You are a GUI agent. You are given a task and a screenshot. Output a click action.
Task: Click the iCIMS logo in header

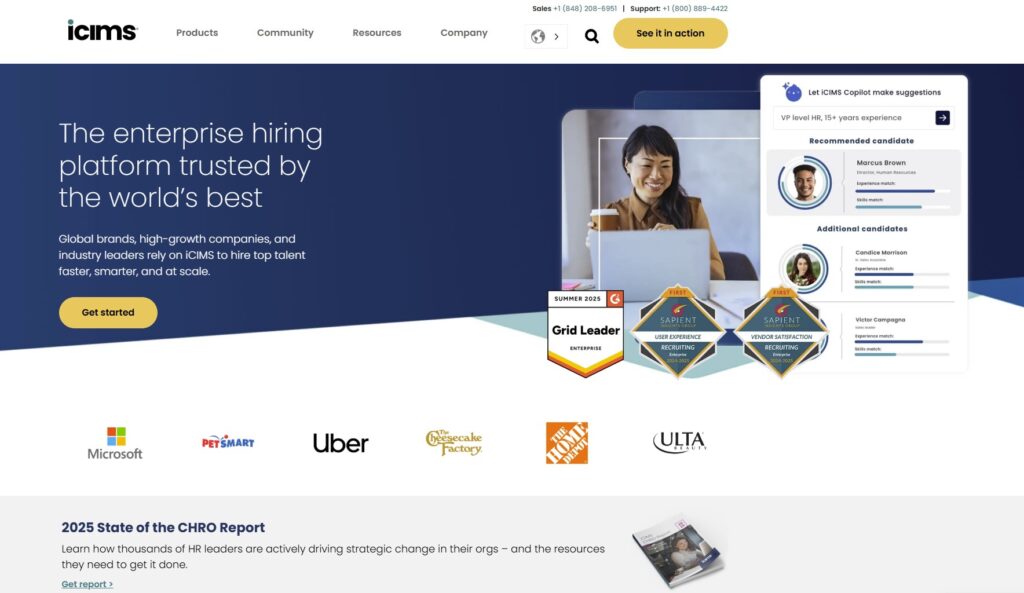102,31
